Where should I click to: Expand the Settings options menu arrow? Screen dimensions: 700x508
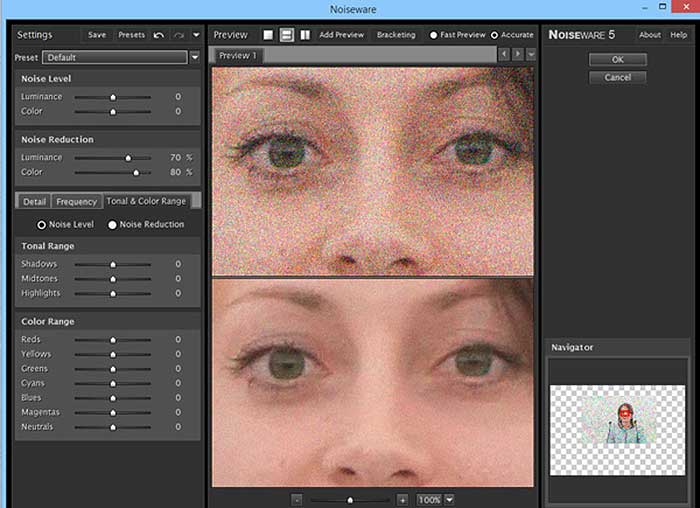[x=196, y=35]
